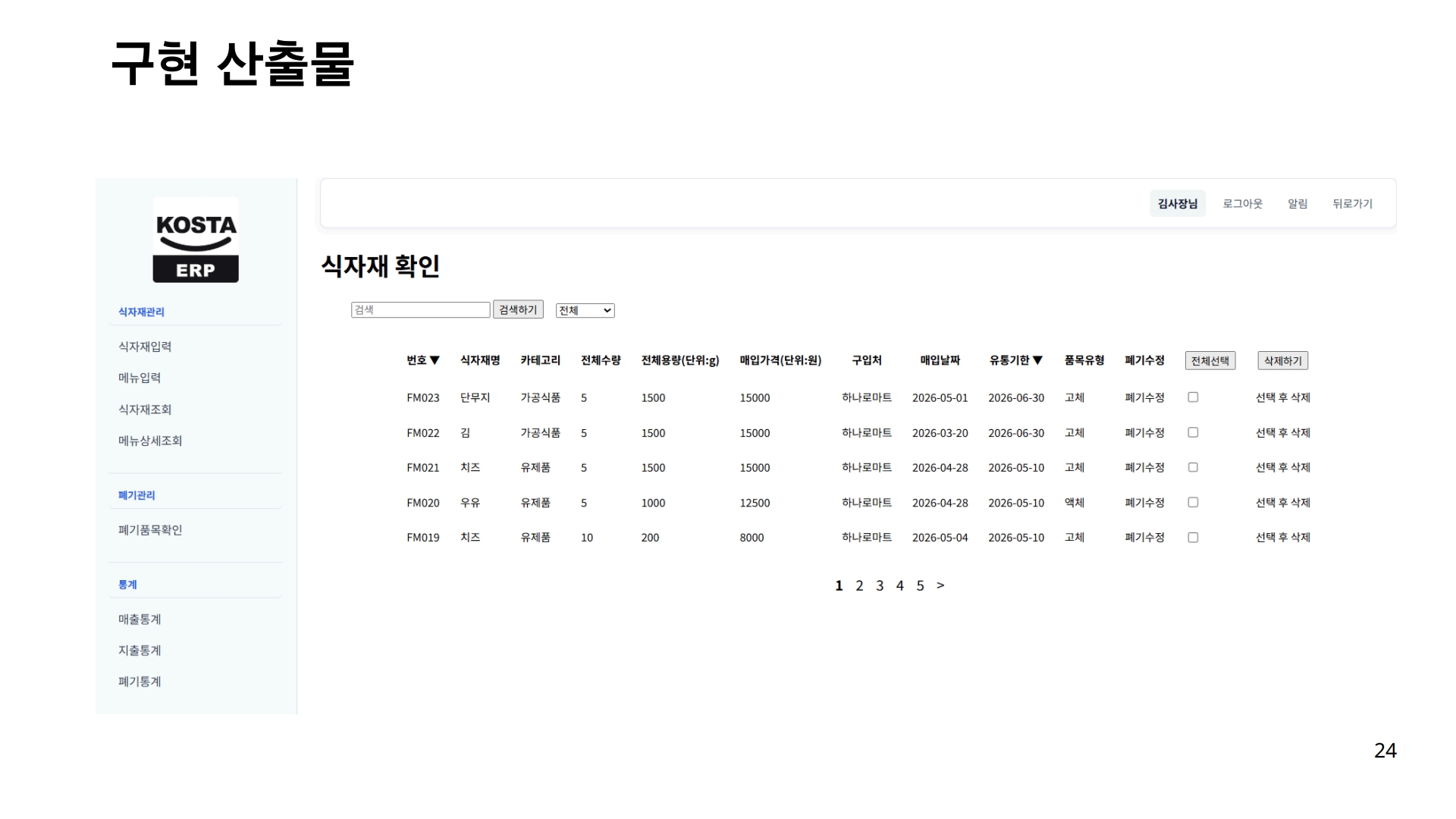Click the 폐기관리 sidebar heading
Image resolution: width=1456 pixels, height=819 pixels.
(x=136, y=495)
